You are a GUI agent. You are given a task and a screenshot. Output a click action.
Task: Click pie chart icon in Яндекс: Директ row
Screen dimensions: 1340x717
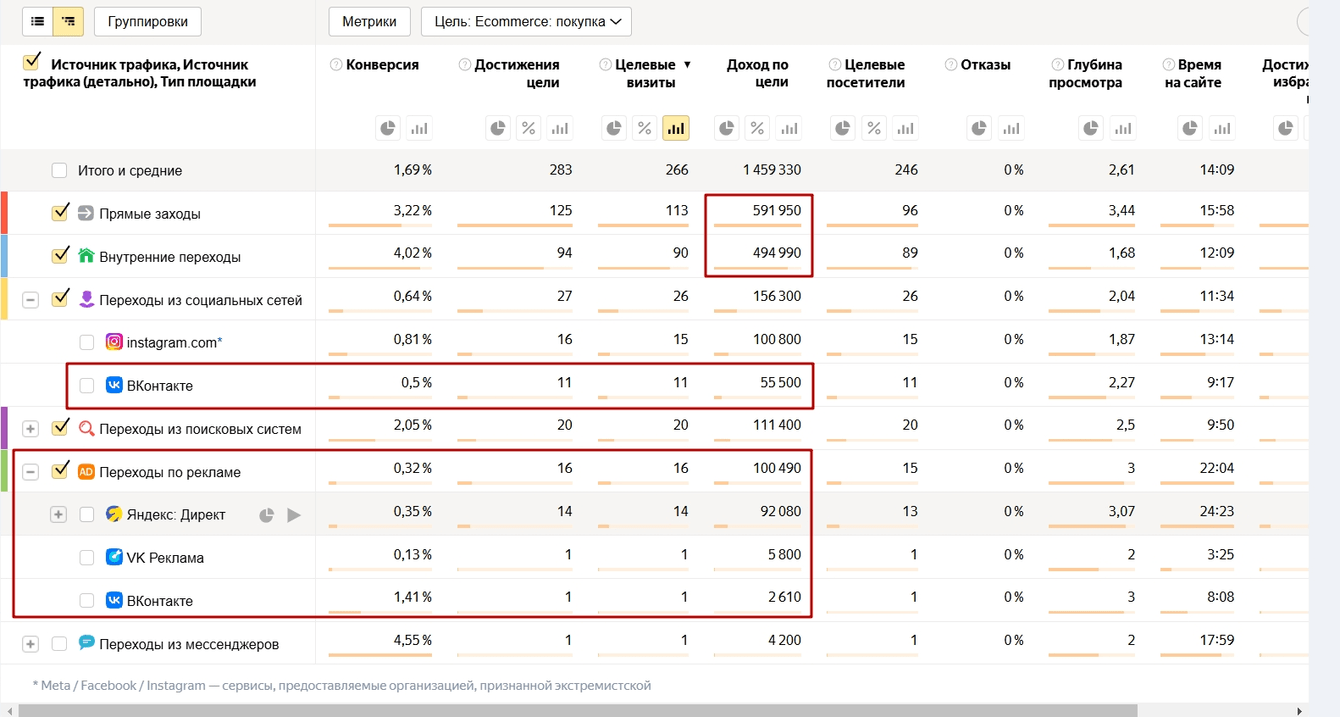coord(266,515)
